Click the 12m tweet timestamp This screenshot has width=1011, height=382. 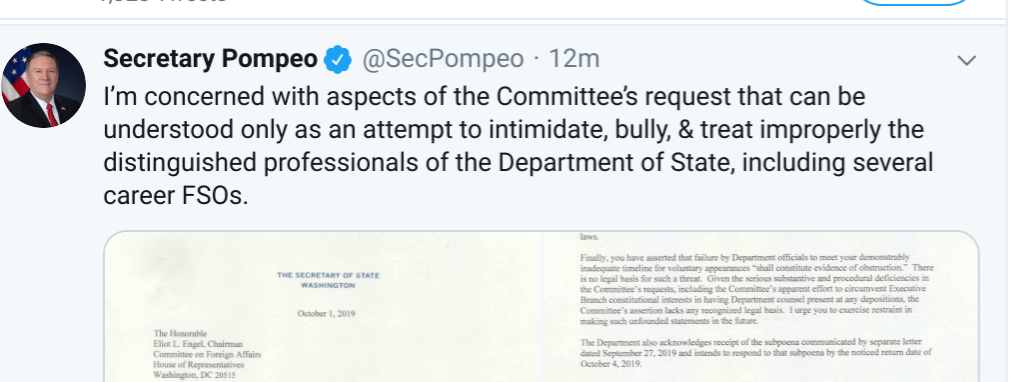tap(574, 59)
